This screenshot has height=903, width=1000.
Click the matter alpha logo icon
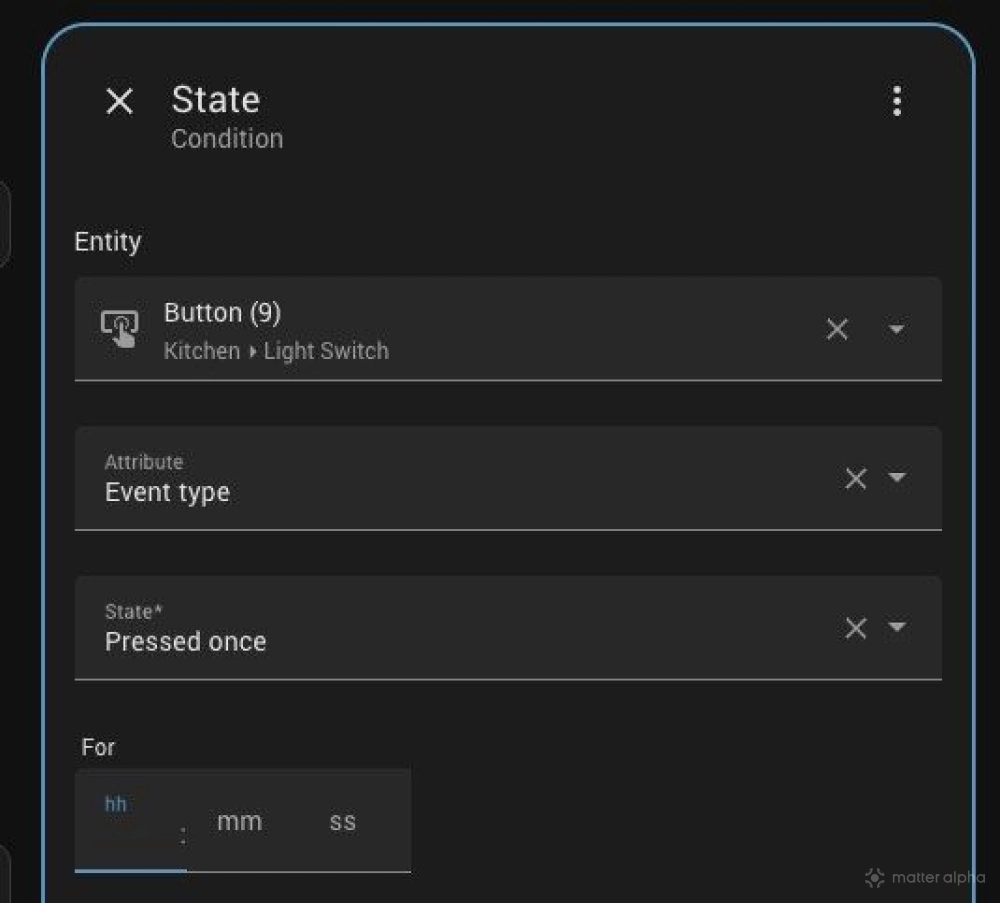click(x=873, y=878)
